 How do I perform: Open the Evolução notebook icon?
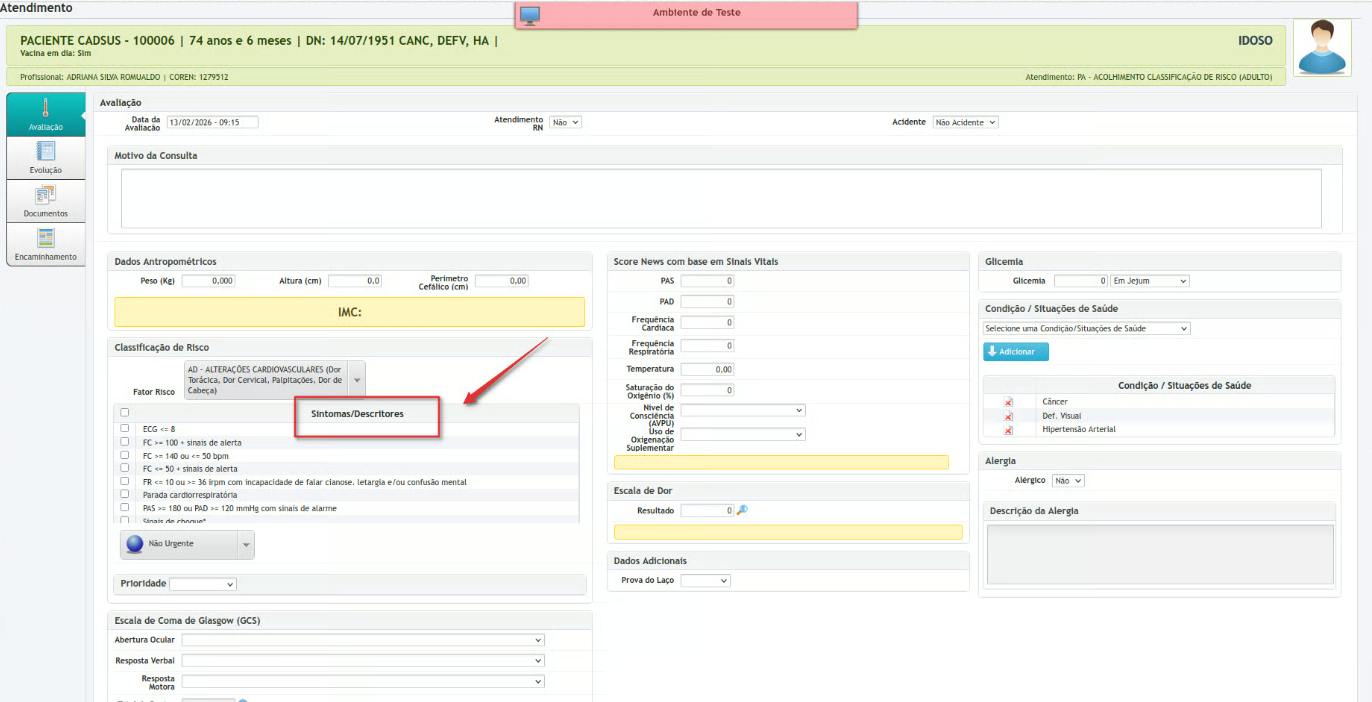point(45,152)
